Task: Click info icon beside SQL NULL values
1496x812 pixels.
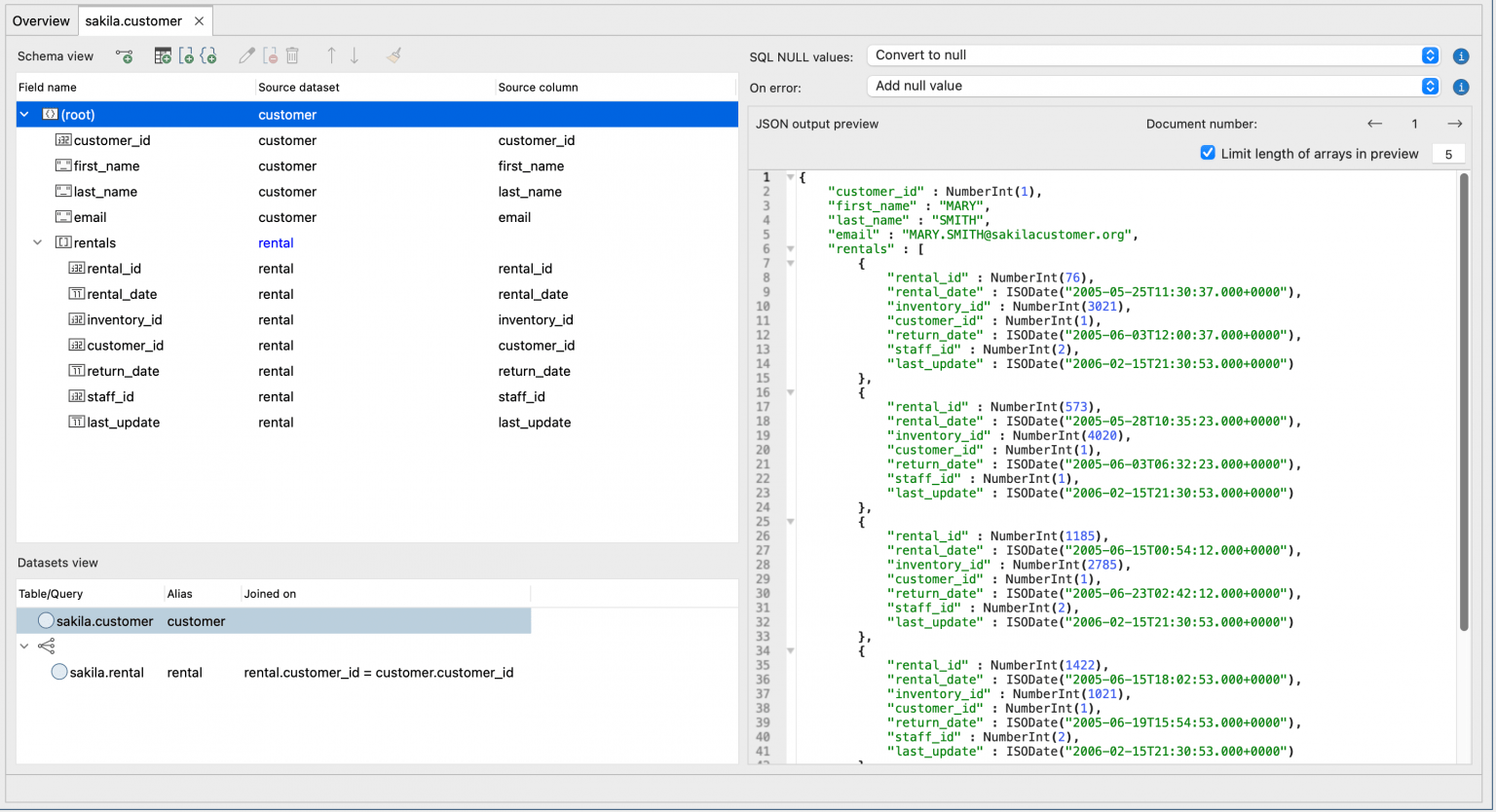Action: [x=1461, y=56]
